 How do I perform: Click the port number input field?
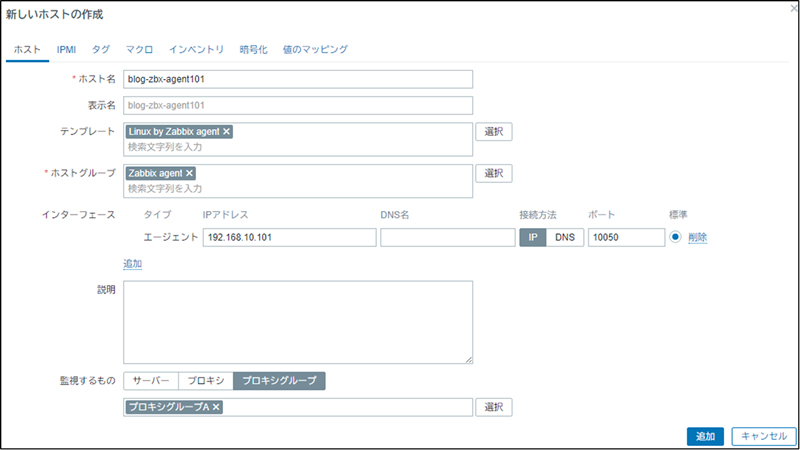click(626, 237)
